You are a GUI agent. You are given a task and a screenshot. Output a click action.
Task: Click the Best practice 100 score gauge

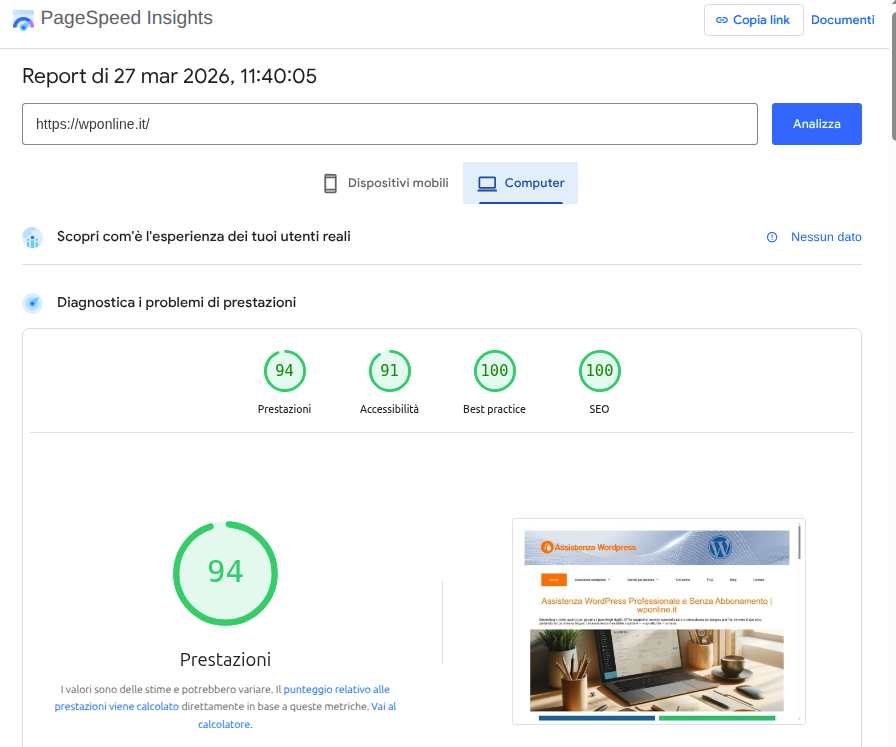pyautogui.click(x=494, y=370)
